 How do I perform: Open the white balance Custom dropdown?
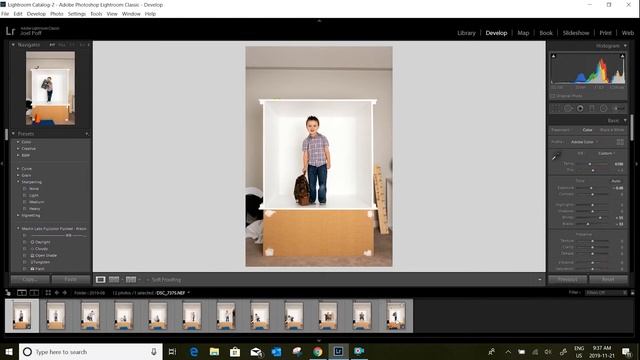click(x=607, y=153)
